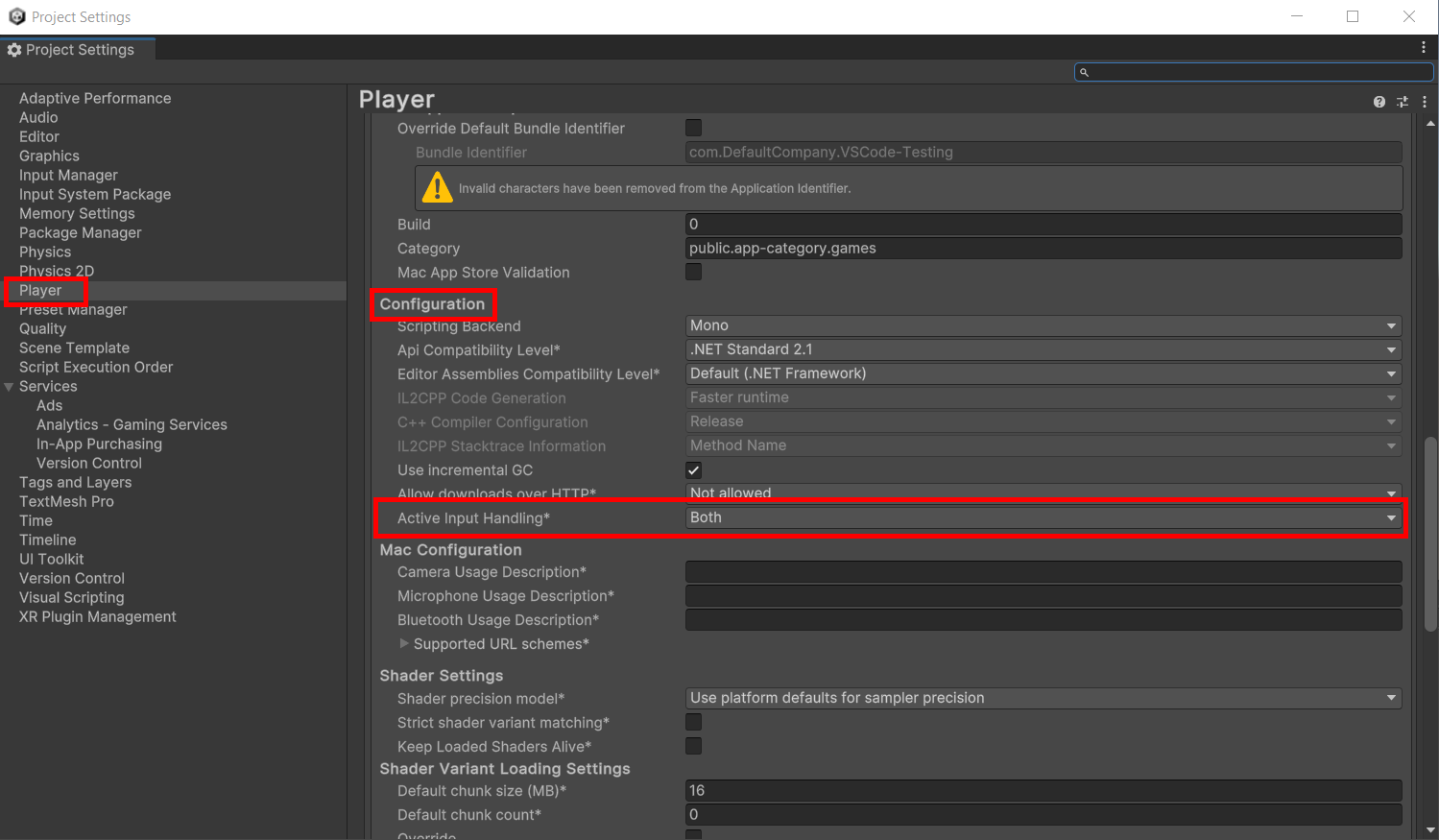Viewport: 1439px width, 840px height.
Task: Select Ads under Services
Action: 50,405
